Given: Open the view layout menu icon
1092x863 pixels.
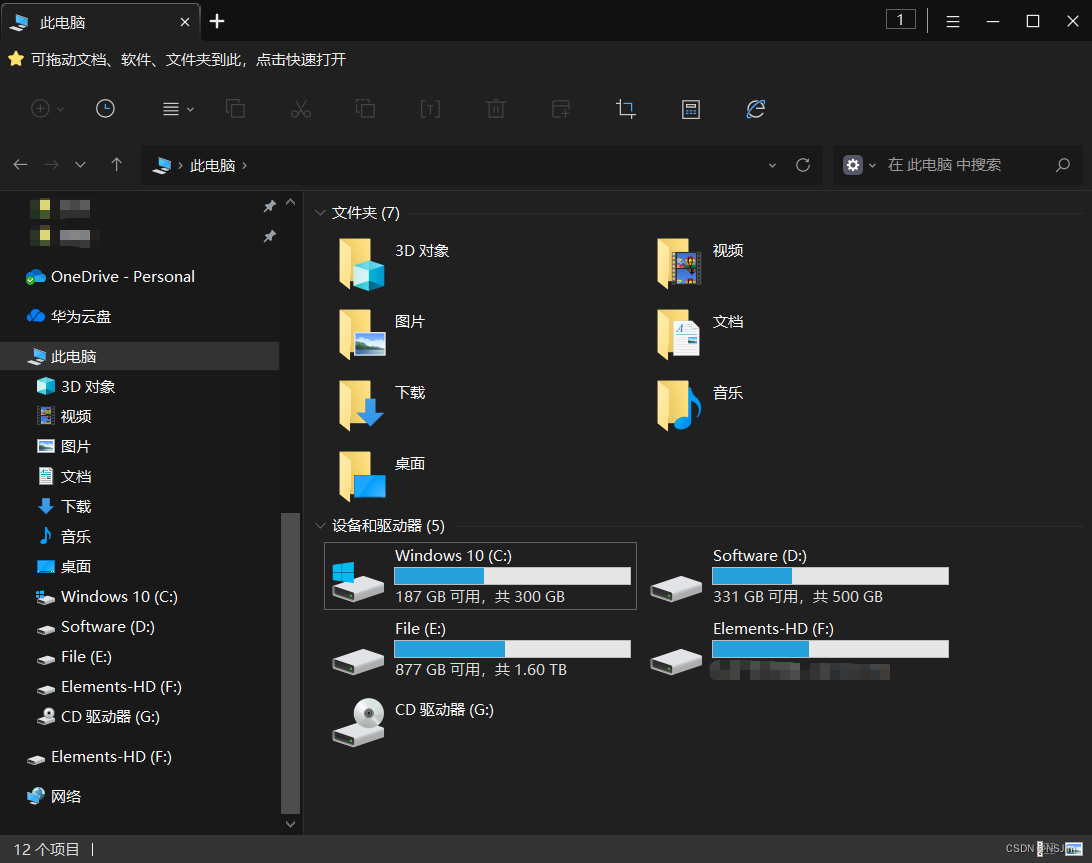Looking at the screenshot, I should click(178, 109).
